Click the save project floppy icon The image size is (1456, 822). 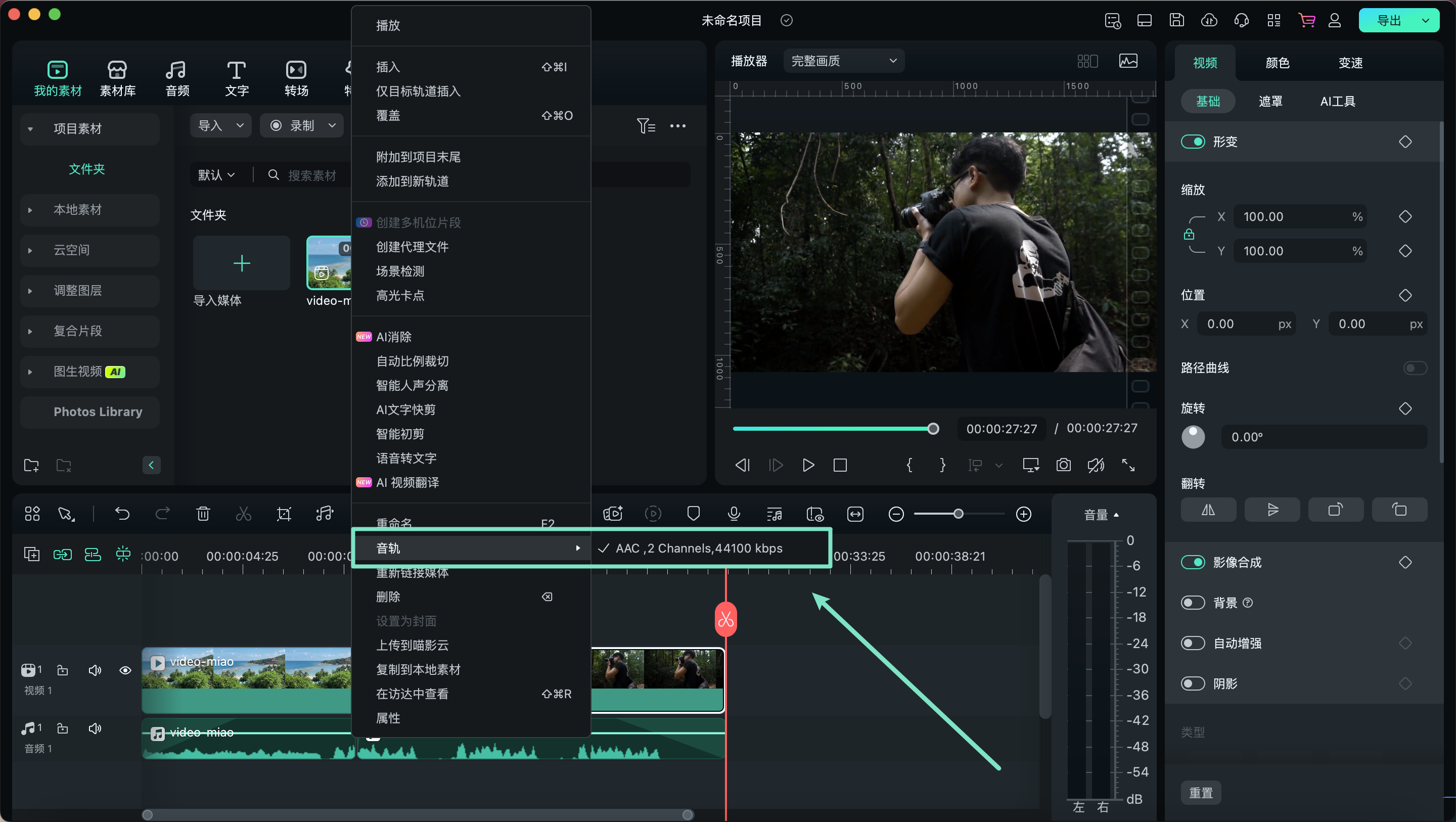(1177, 20)
